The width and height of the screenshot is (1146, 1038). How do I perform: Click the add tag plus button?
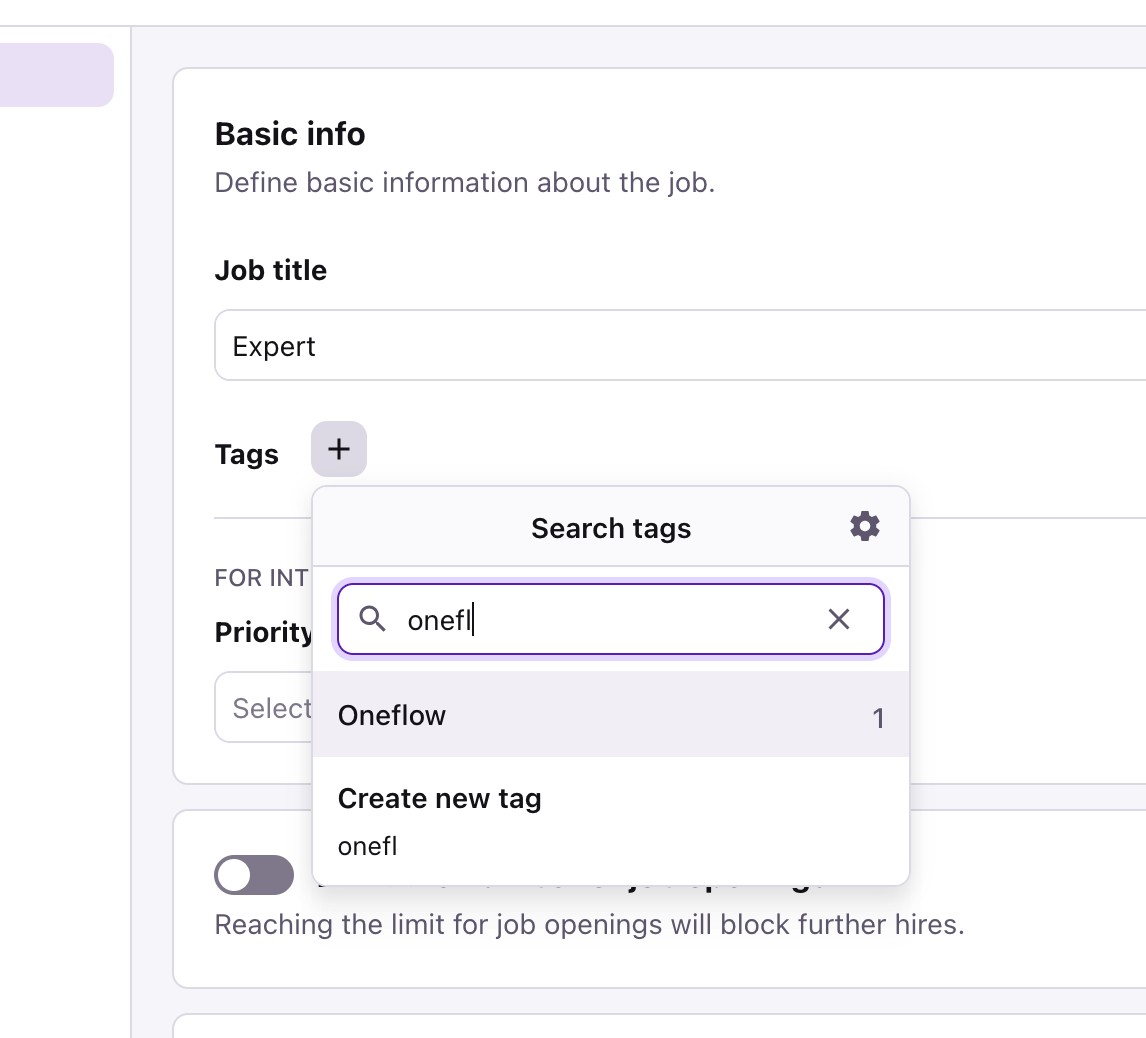338,449
